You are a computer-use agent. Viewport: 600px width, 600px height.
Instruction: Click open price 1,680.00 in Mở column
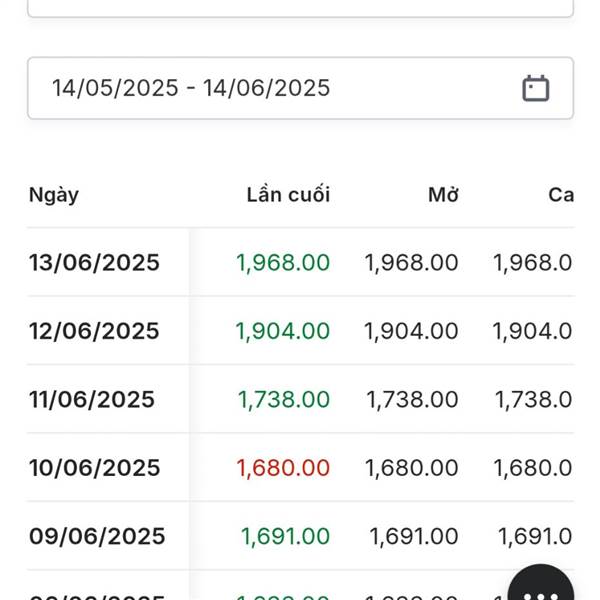pos(411,468)
